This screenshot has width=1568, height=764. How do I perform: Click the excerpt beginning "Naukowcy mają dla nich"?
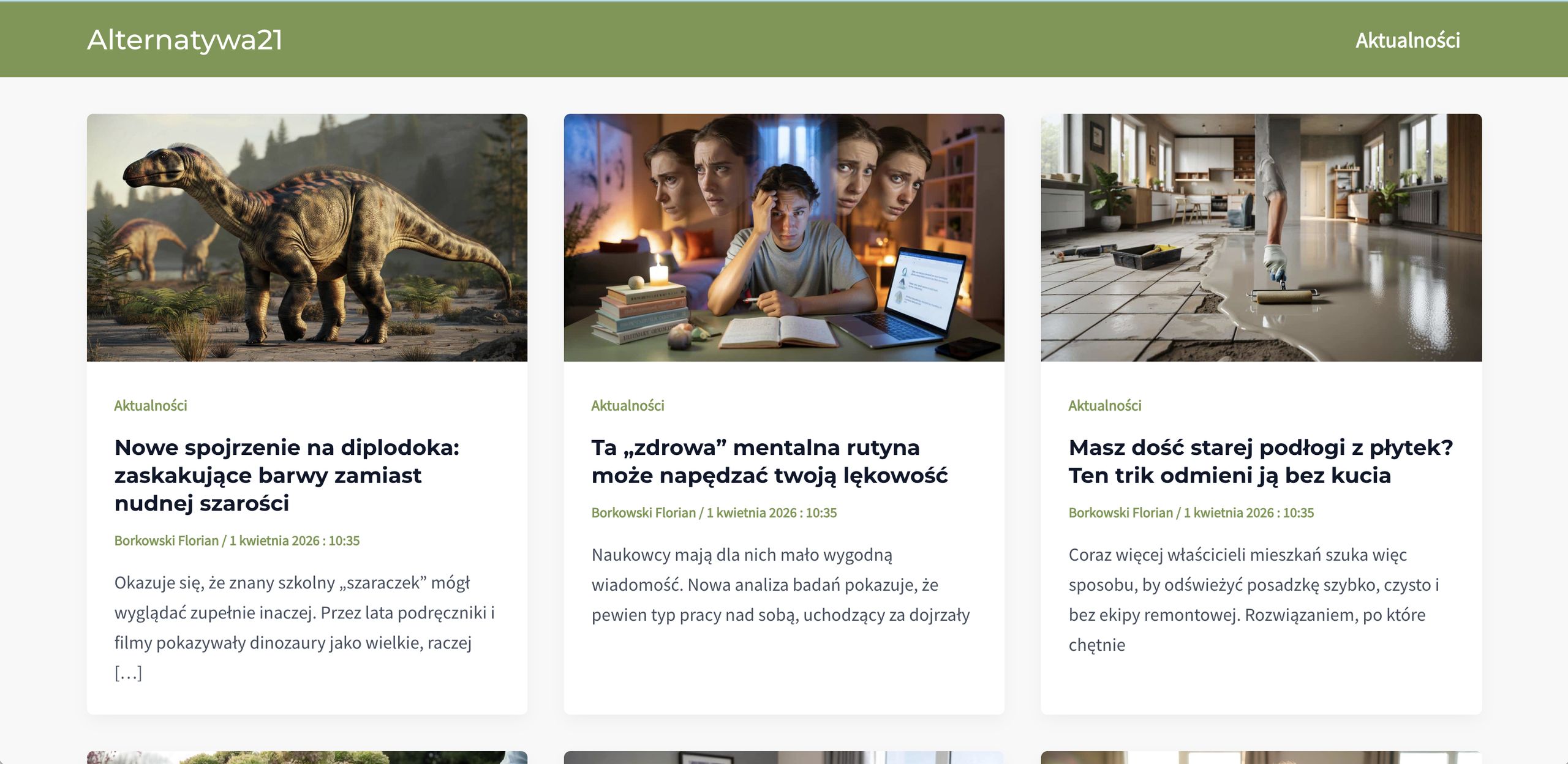coord(780,585)
